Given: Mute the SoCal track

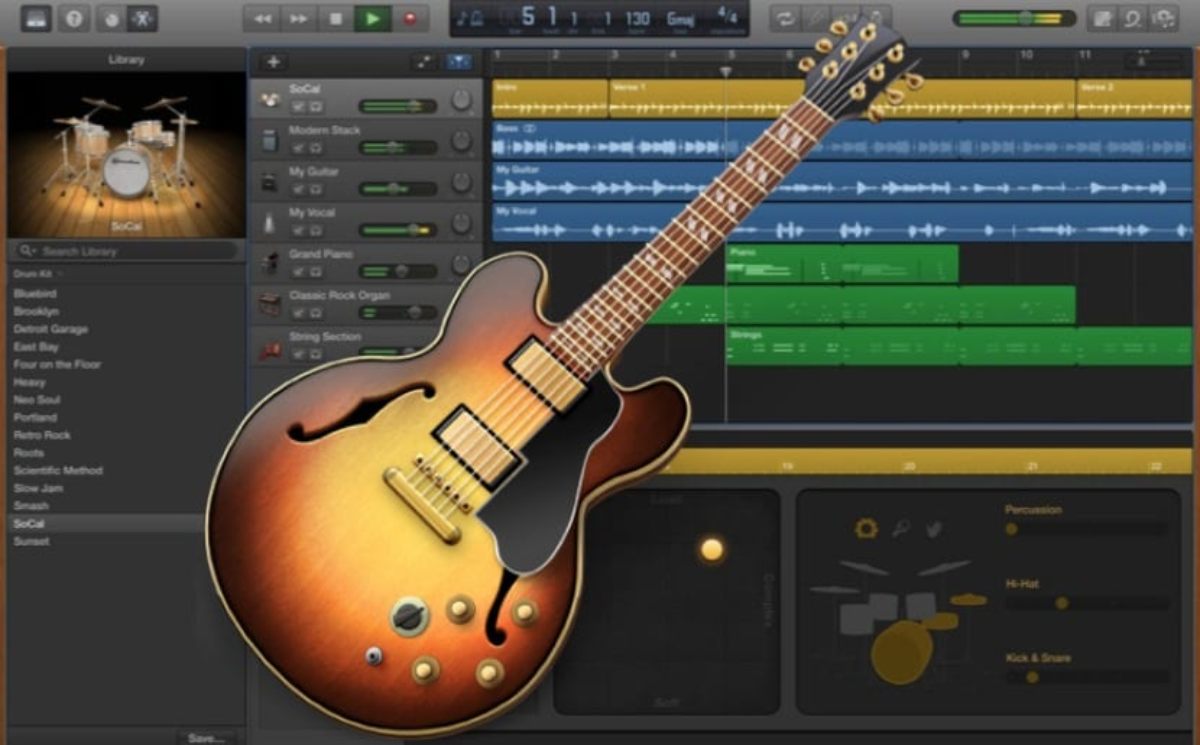Looking at the screenshot, I should pyautogui.click(x=298, y=106).
